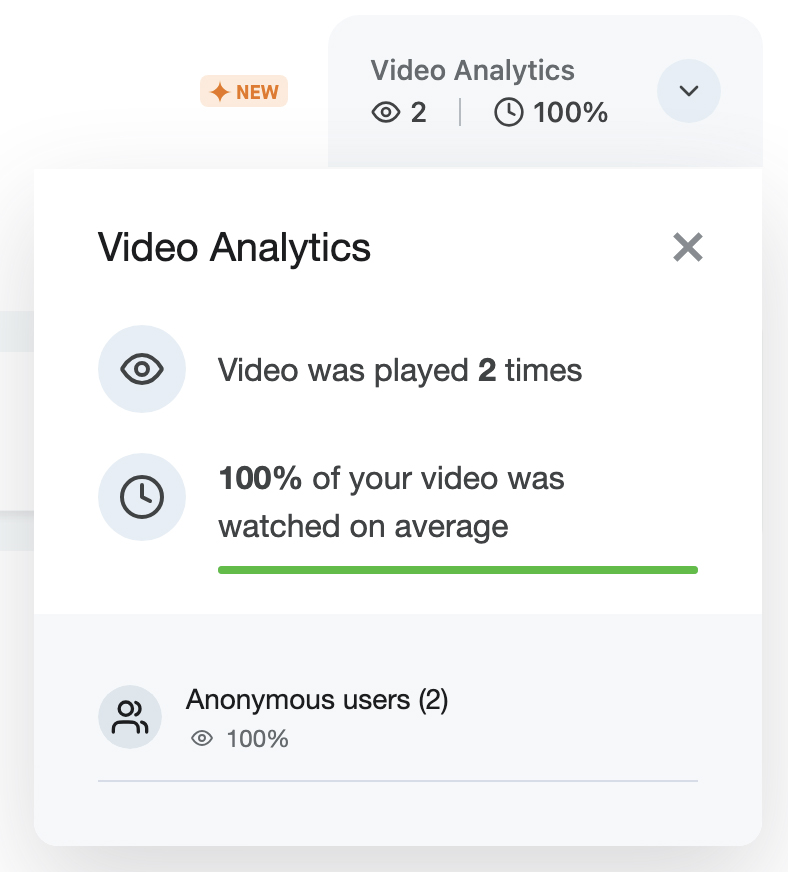The image size is (788, 872).
Task: Collapse Video Analytics with the chevron button
Action: (688, 91)
